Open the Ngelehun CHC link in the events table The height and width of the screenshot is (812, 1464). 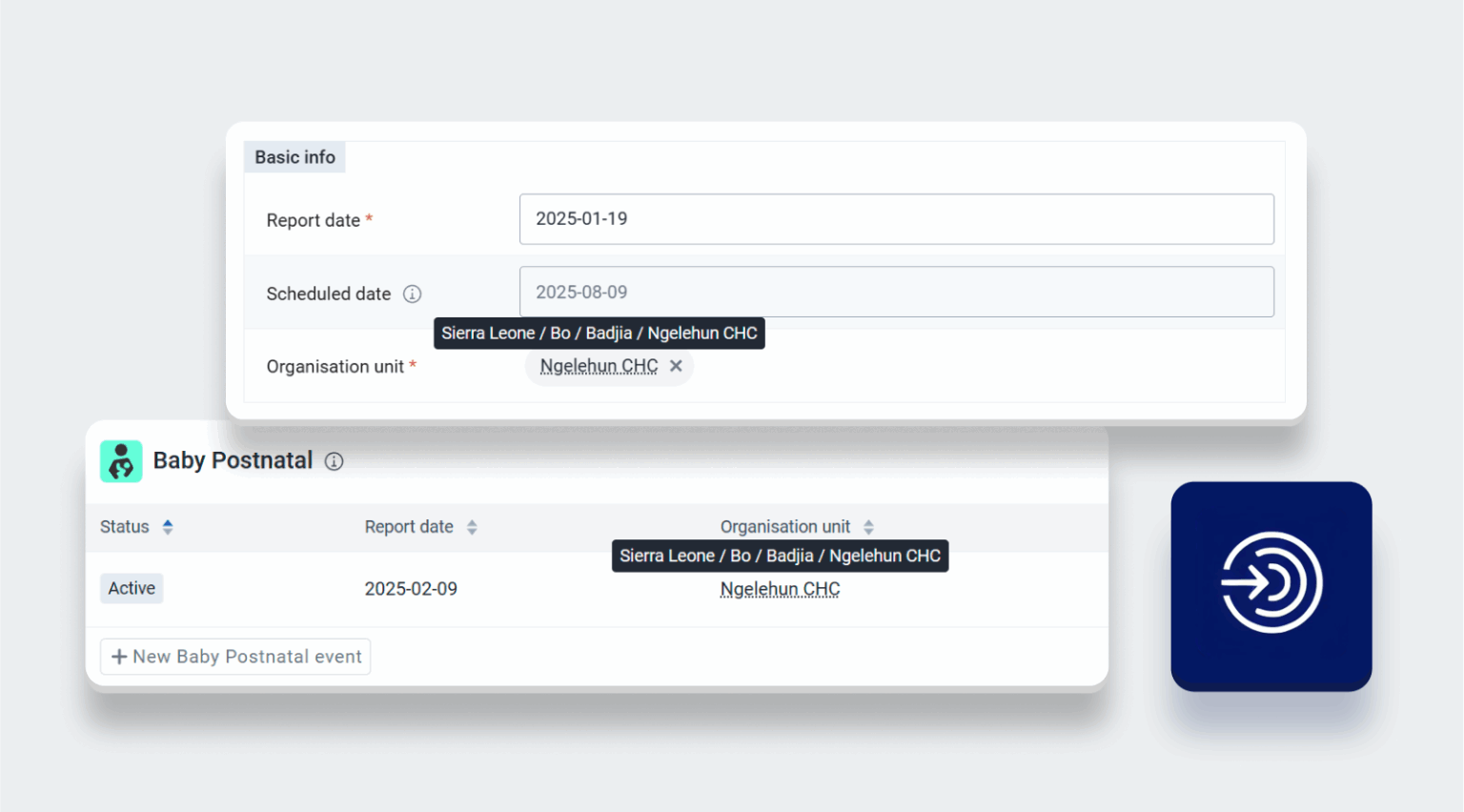click(780, 588)
